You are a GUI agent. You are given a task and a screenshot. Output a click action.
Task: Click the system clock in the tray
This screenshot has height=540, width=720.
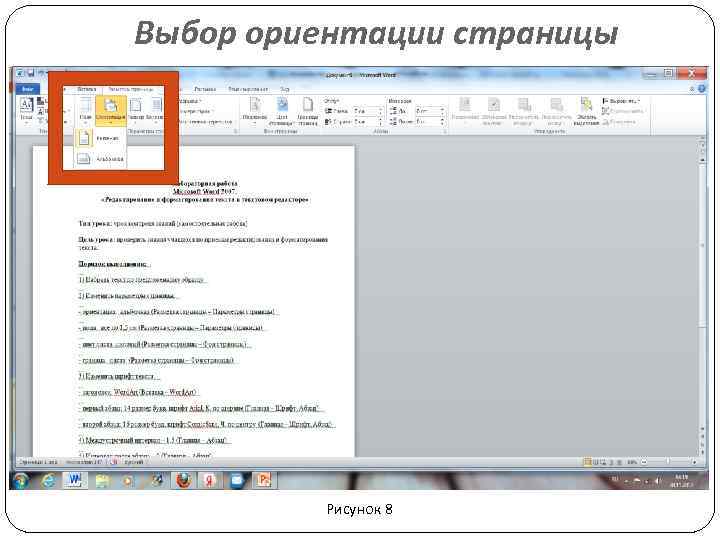point(681,480)
